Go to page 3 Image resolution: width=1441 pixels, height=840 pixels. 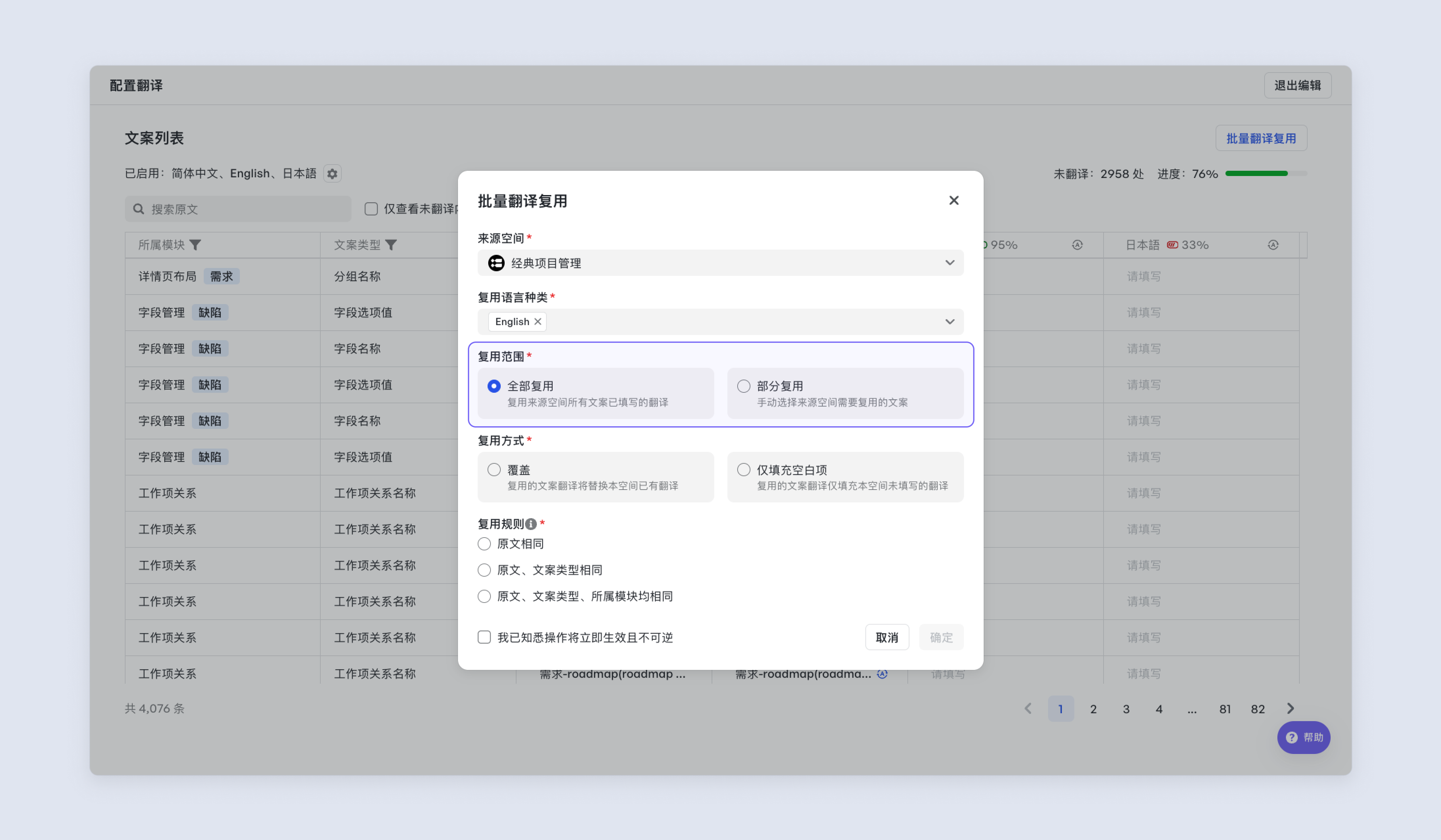pyautogui.click(x=1126, y=709)
